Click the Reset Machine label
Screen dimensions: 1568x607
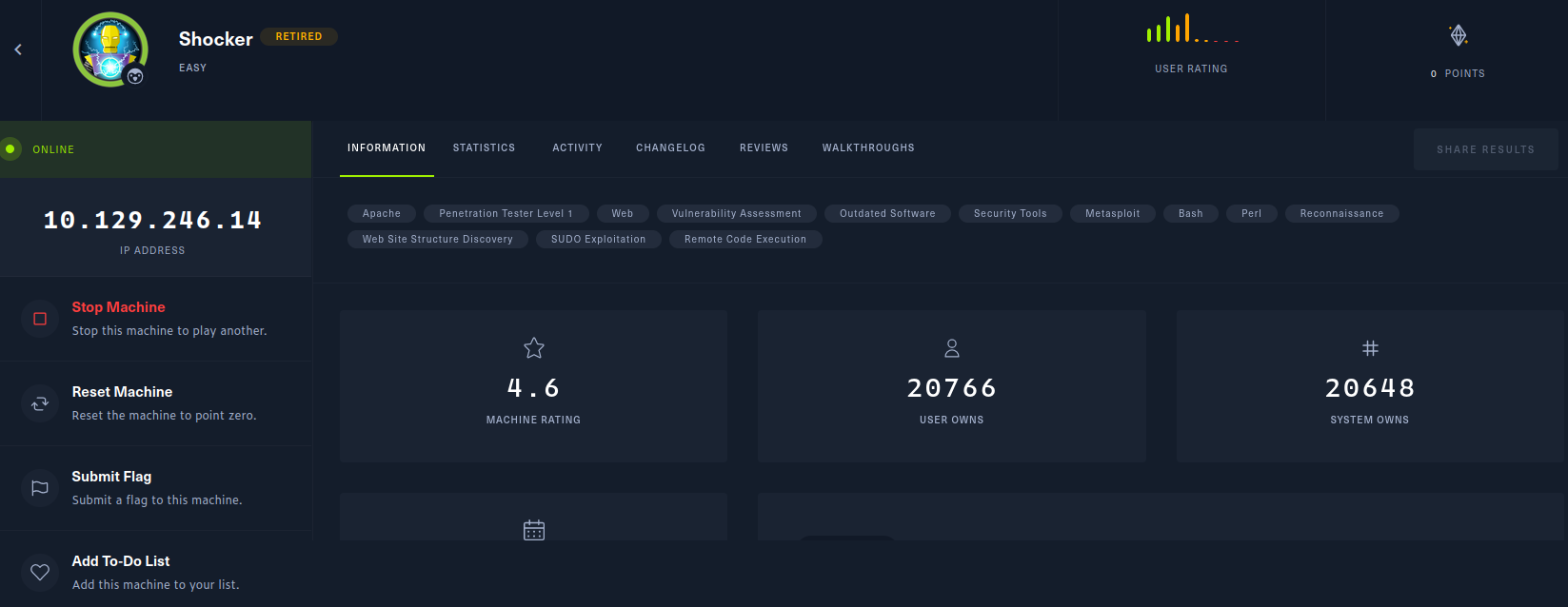(122, 392)
